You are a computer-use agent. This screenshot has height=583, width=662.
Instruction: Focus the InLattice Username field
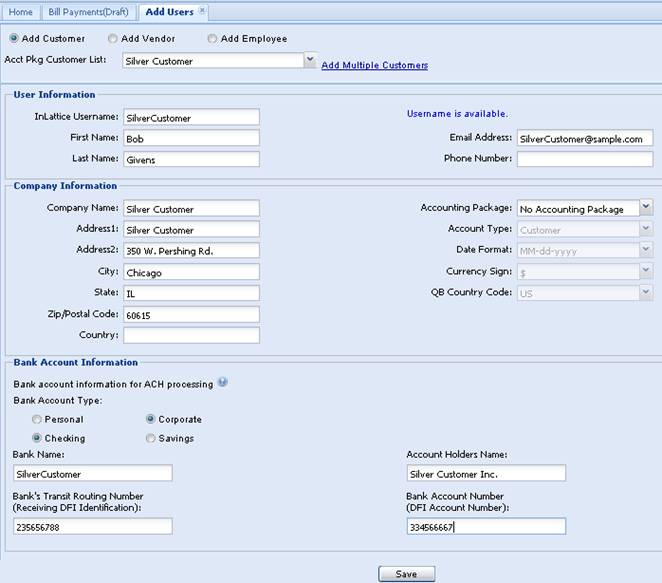[x=190, y=117]
